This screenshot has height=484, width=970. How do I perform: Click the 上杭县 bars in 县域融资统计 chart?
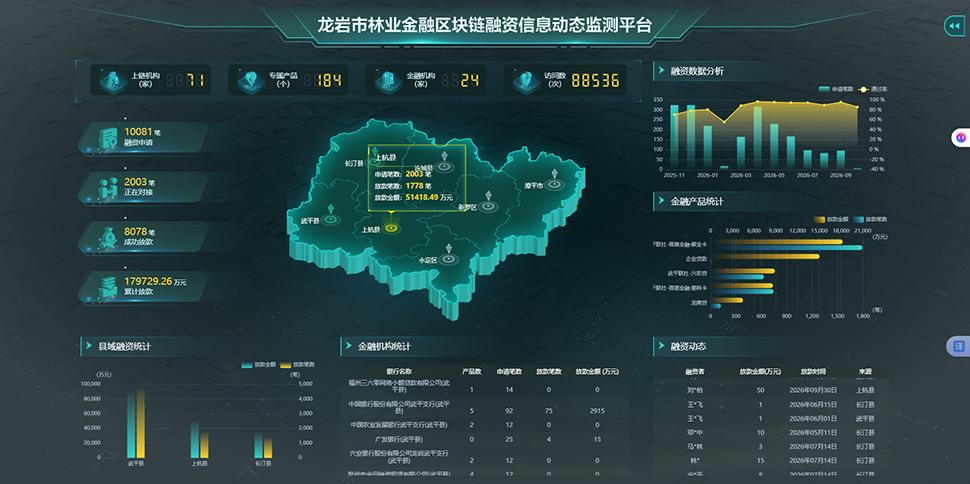click(x=199, y=440)
